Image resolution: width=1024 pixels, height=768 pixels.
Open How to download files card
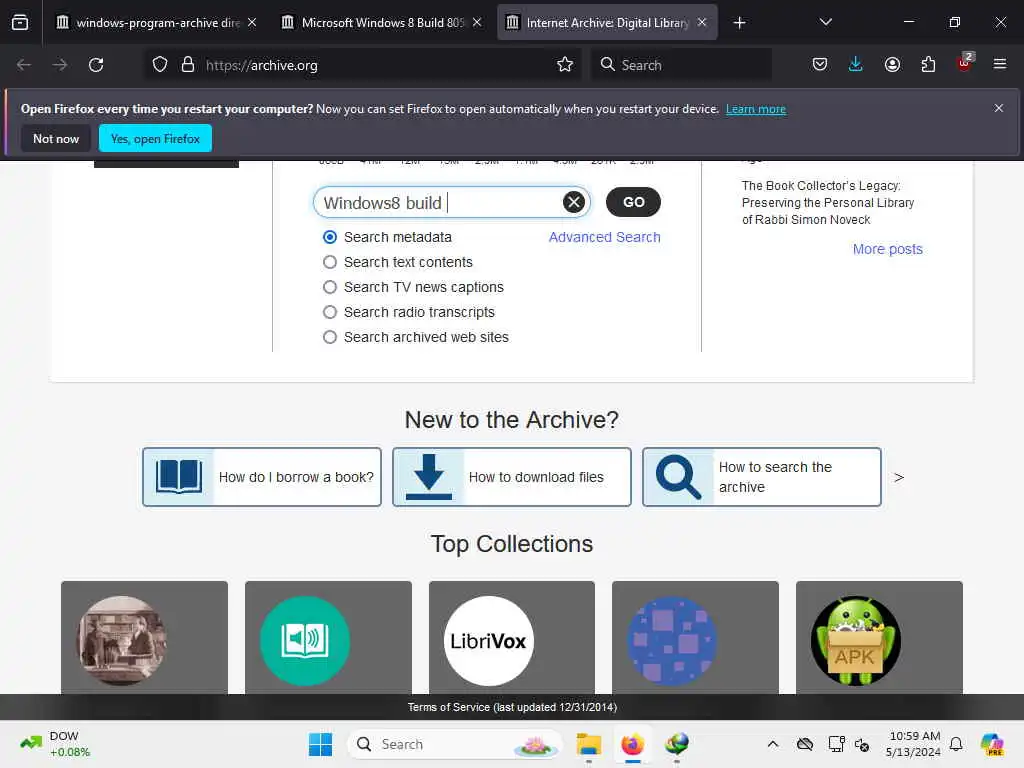point(511,477)
